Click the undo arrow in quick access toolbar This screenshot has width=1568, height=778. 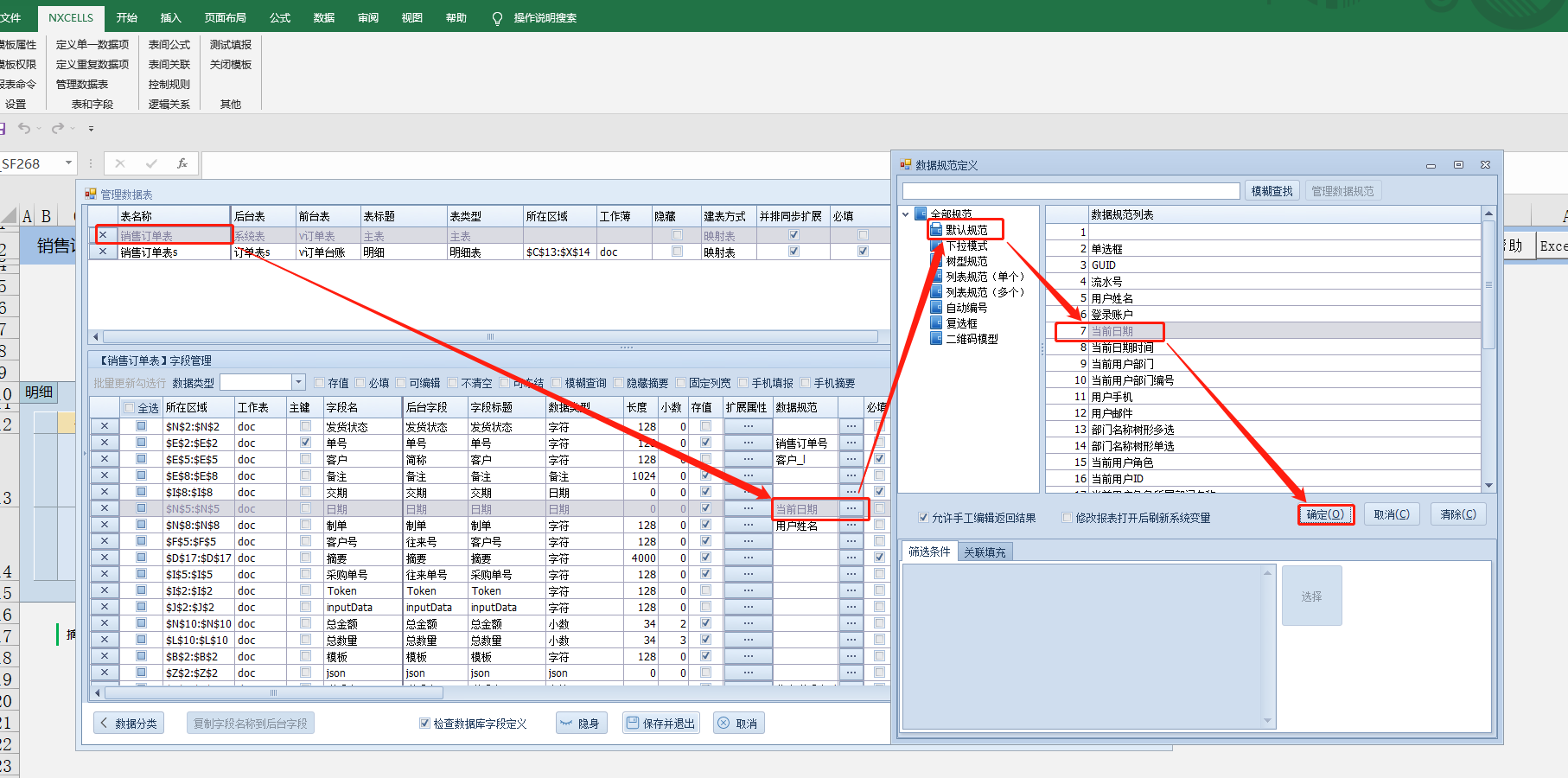(24, 129)
